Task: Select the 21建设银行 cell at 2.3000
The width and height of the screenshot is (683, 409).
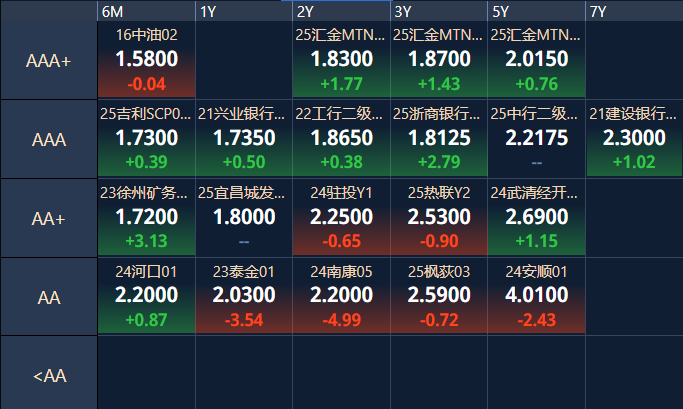Action: pyautogui.click(x=634, y=138)
